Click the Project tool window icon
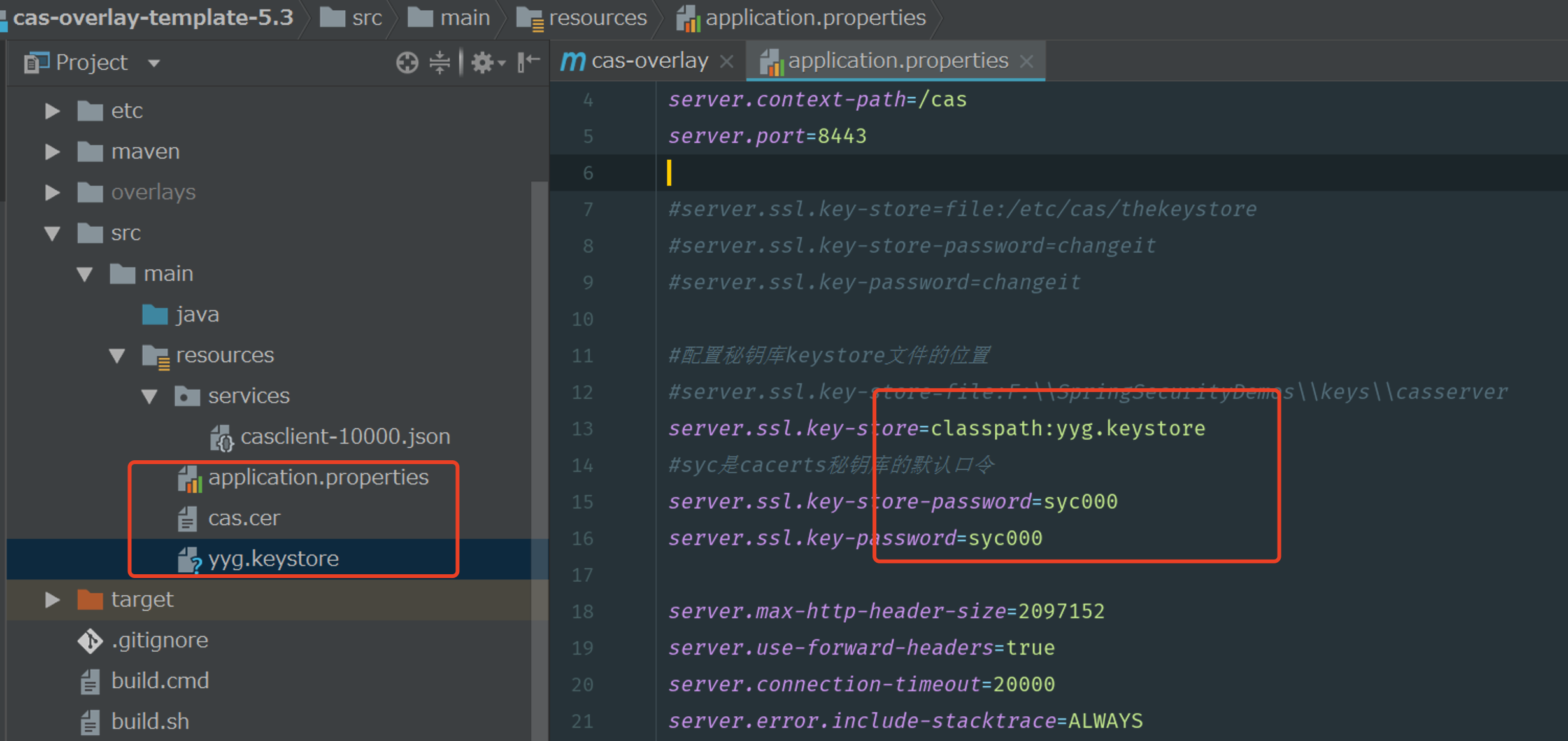1568x741 pixels. pos(36,62)
